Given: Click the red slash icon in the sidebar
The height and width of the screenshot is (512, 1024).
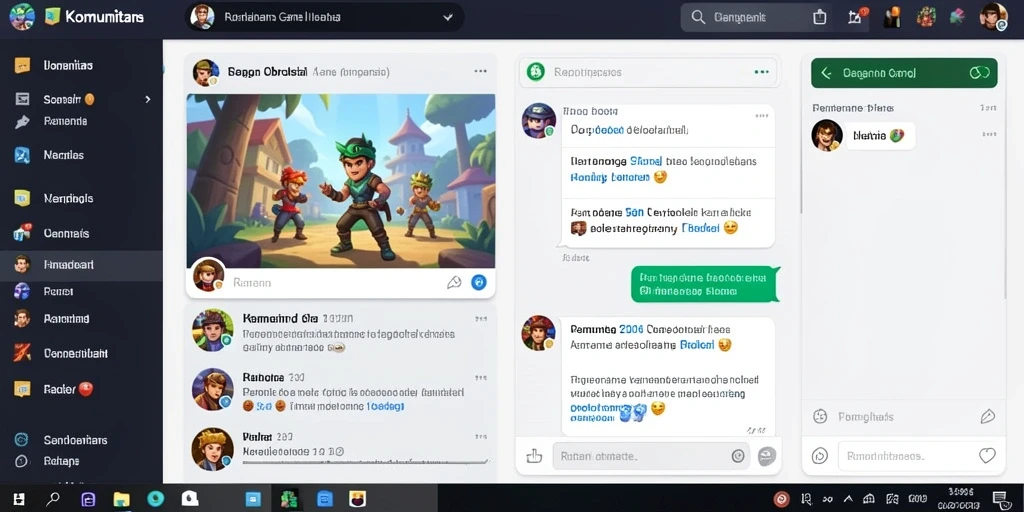Looking at the screenshot, I should coord(22,353).
